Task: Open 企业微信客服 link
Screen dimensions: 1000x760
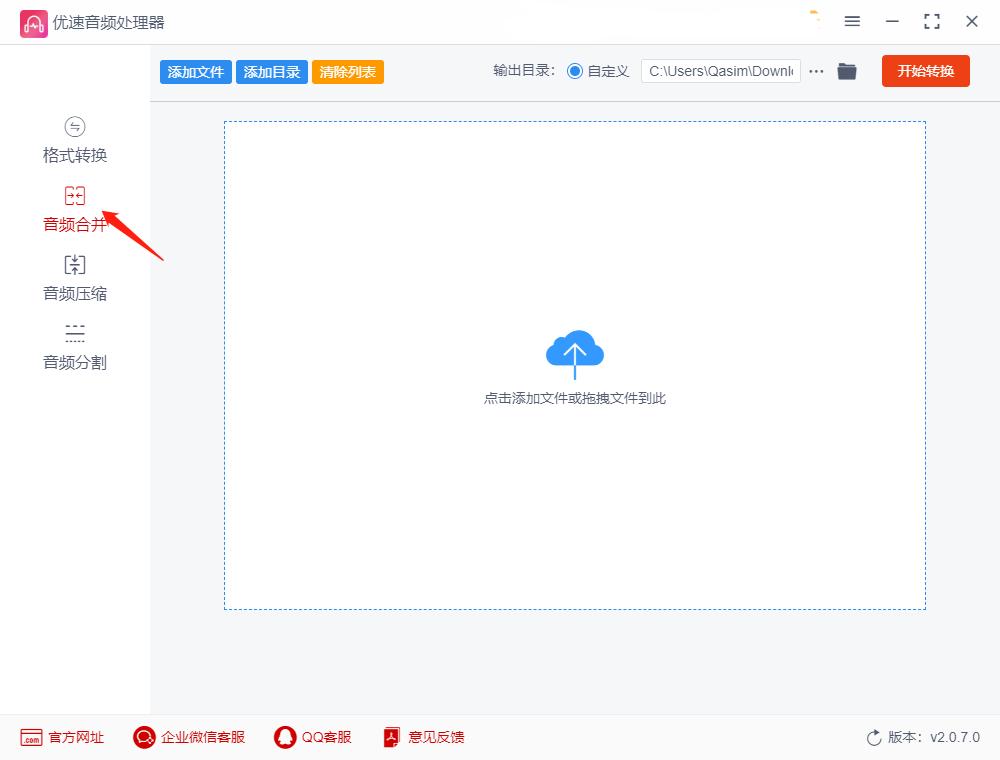Action: 203,738
